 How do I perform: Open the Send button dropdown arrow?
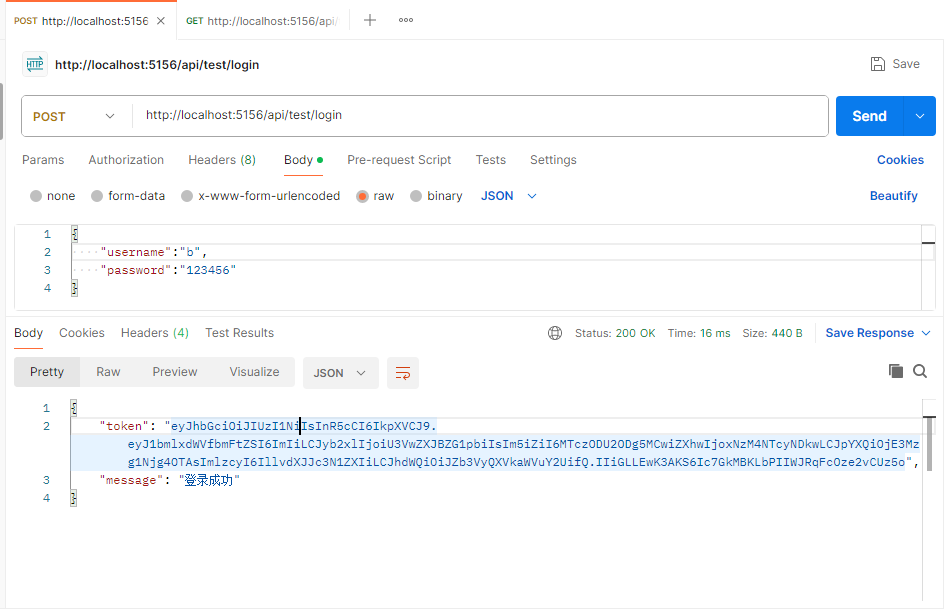coord(920,116)
